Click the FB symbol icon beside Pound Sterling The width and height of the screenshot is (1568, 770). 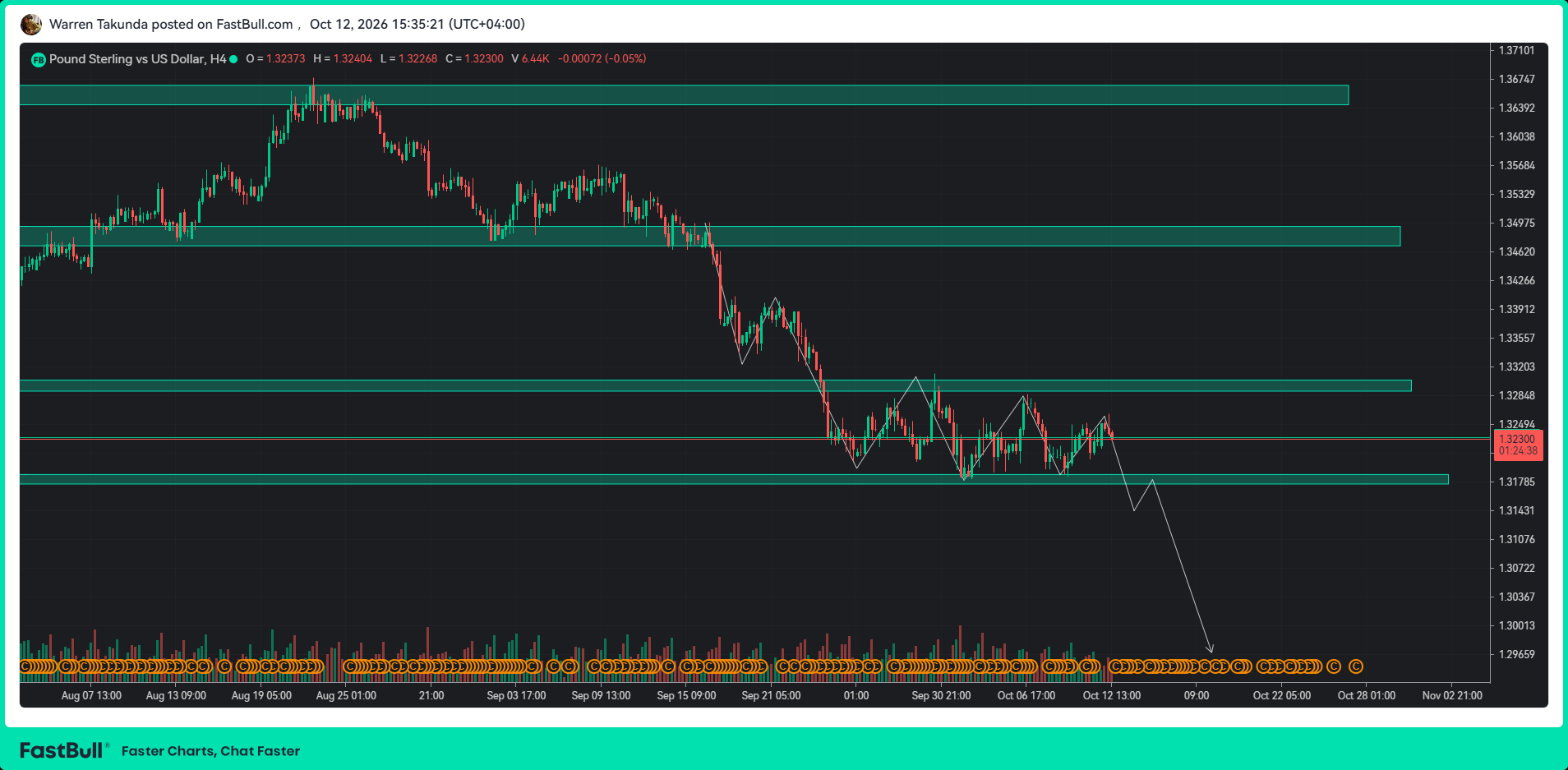38,59
